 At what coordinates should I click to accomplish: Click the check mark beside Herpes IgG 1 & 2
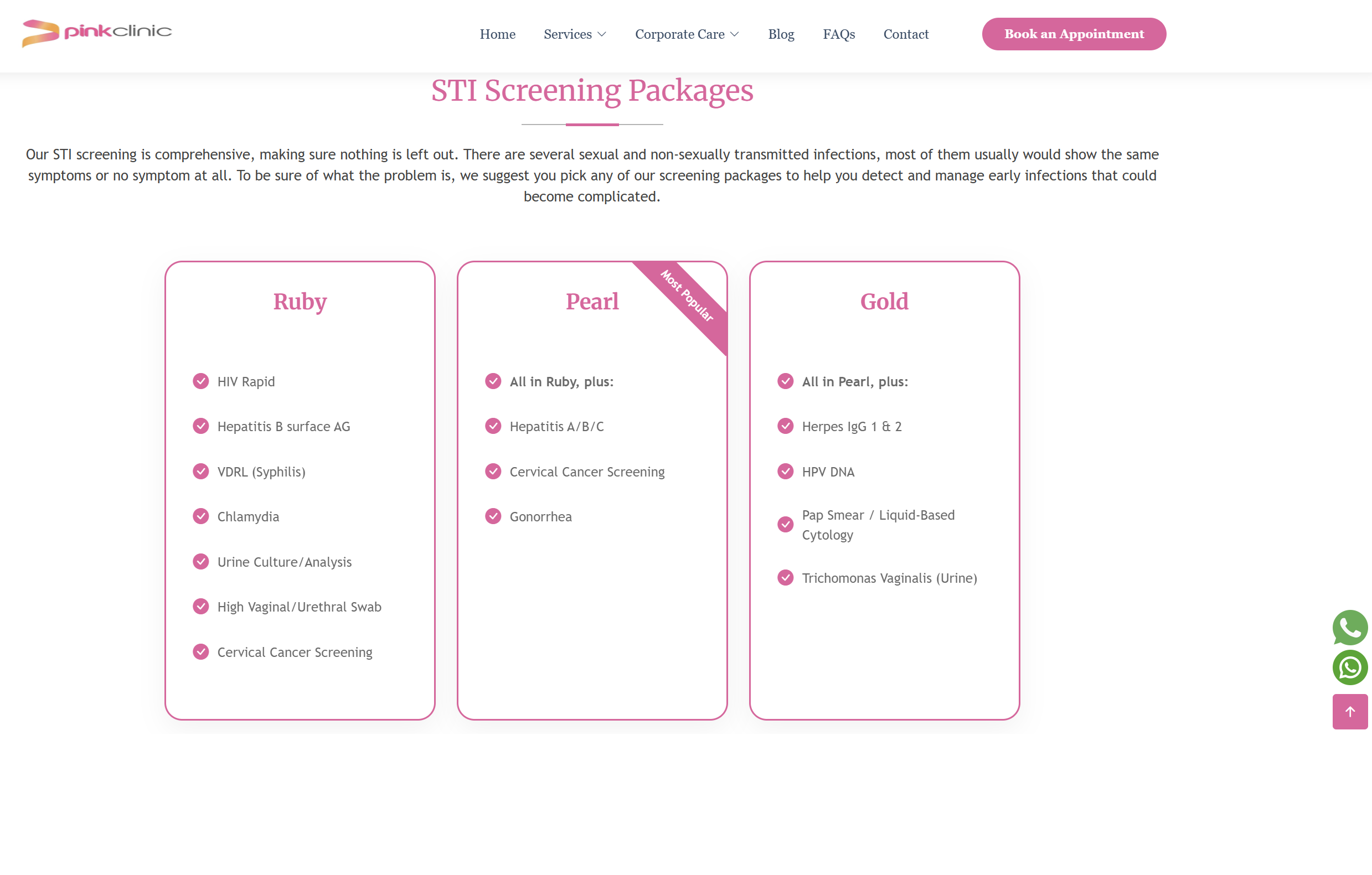pyautogui.click(x=785, y=426)
